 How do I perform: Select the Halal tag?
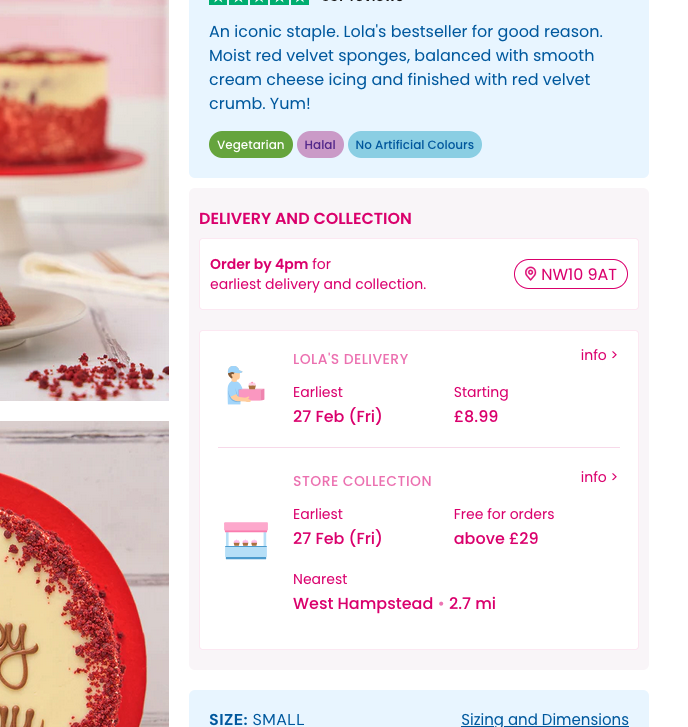[320, 145]
